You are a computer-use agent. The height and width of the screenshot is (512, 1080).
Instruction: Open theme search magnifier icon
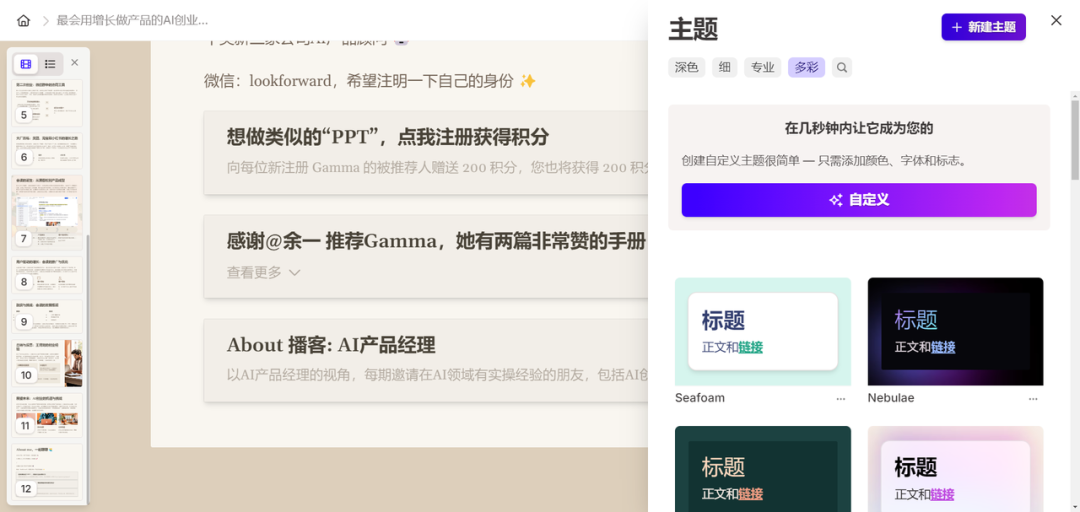(x=842, y=68)
